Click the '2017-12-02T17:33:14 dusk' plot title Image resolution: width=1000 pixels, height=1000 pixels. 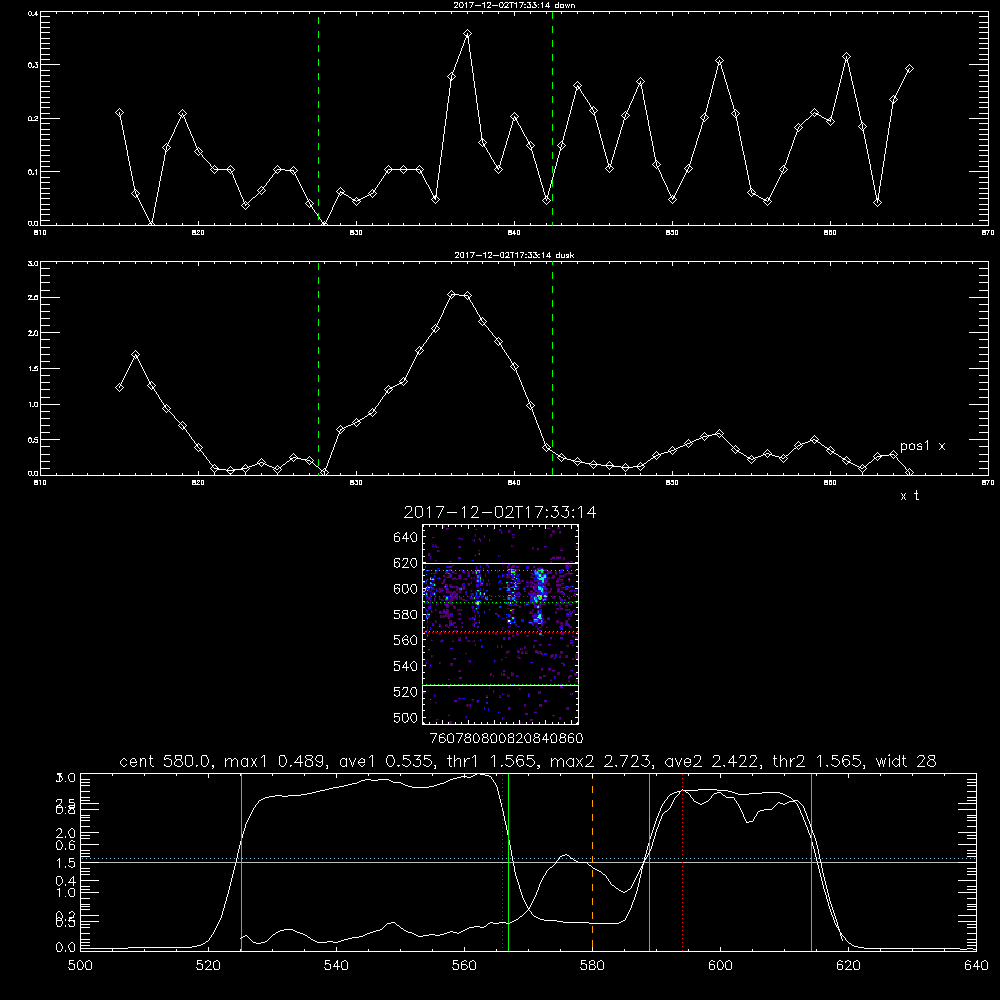pyautogui.click(x=514, y=255)
